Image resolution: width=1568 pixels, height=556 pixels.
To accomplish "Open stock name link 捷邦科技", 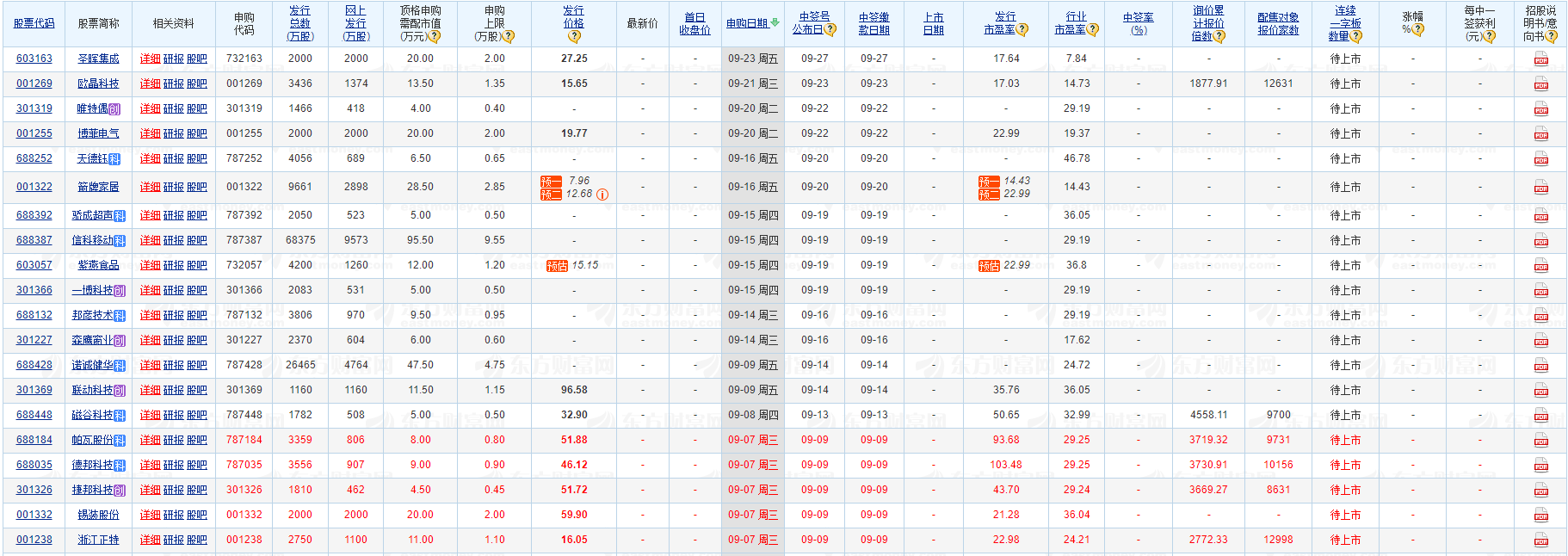I will (x=93, y=490).
